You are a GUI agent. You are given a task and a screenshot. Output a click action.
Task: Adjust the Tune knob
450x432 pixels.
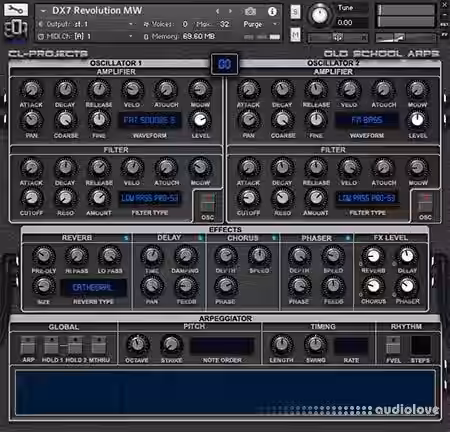tap(319, 15)
